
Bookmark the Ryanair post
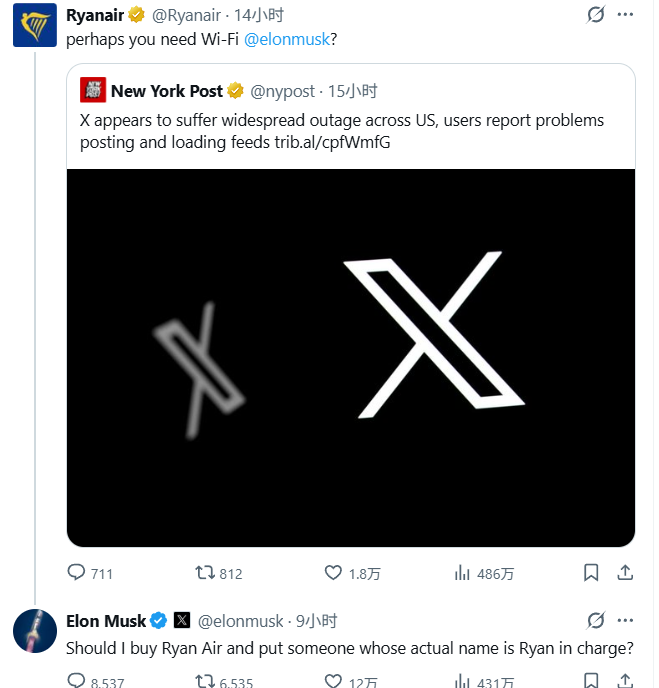point(591,573)
